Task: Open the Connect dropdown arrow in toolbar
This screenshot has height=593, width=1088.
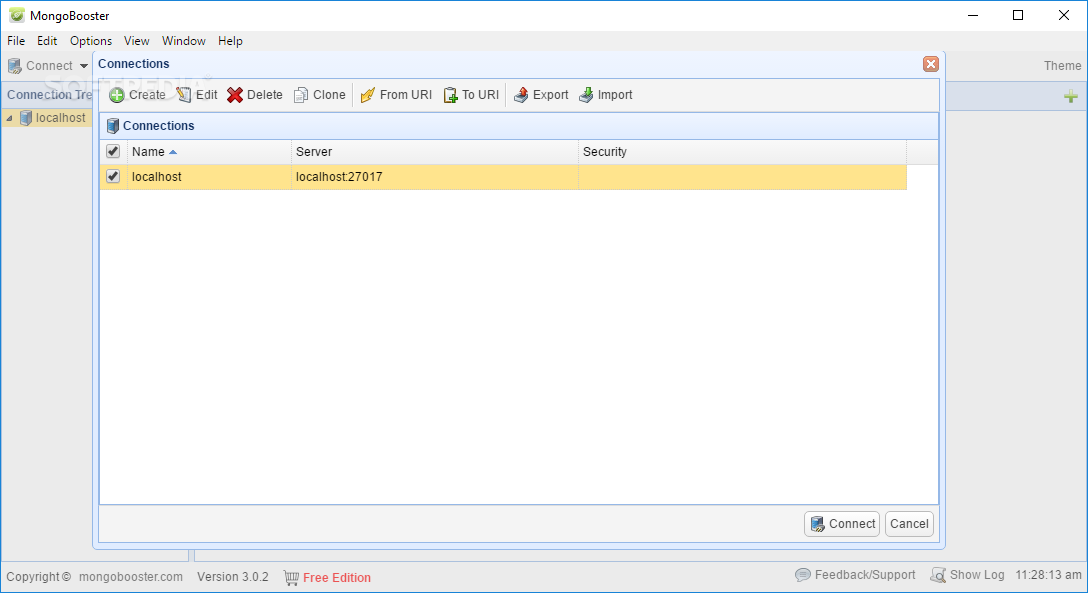Action: pyautogui.click(x=84, y=67)
